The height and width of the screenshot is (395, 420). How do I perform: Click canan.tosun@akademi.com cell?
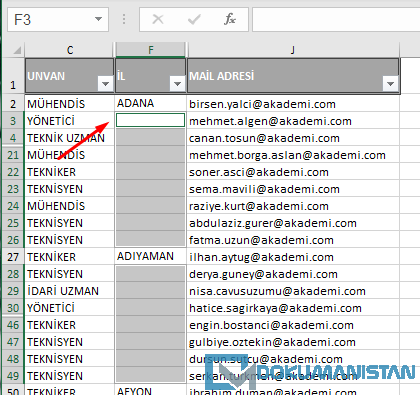click(x=293, y=138)
